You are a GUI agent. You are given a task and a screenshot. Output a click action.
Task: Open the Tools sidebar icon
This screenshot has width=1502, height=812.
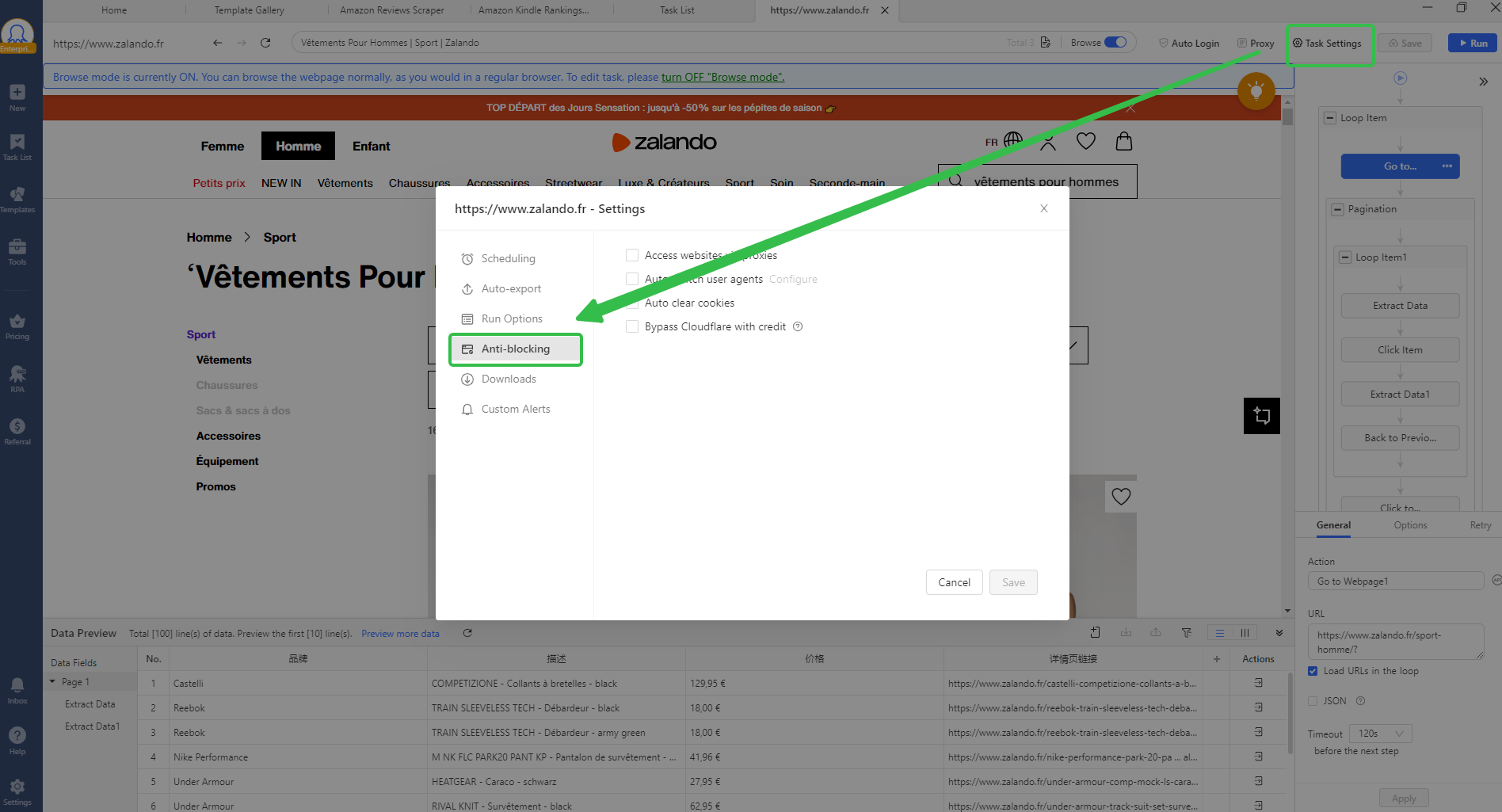(x=17, y=251)
